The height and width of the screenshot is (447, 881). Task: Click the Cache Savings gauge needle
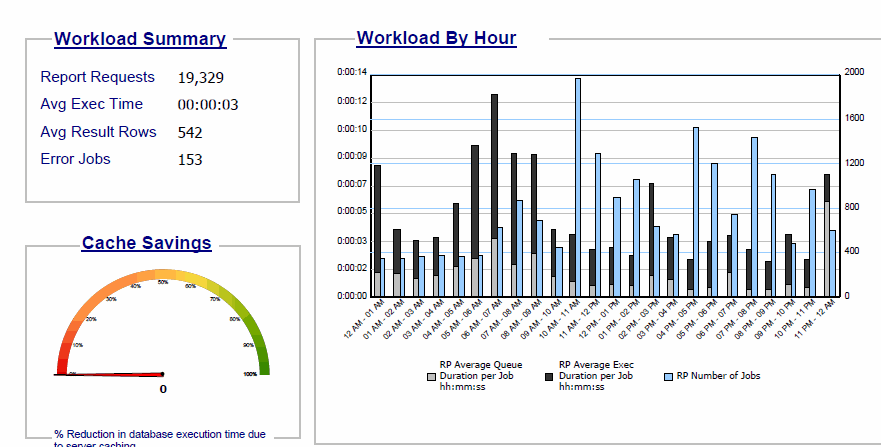[110, 375]
